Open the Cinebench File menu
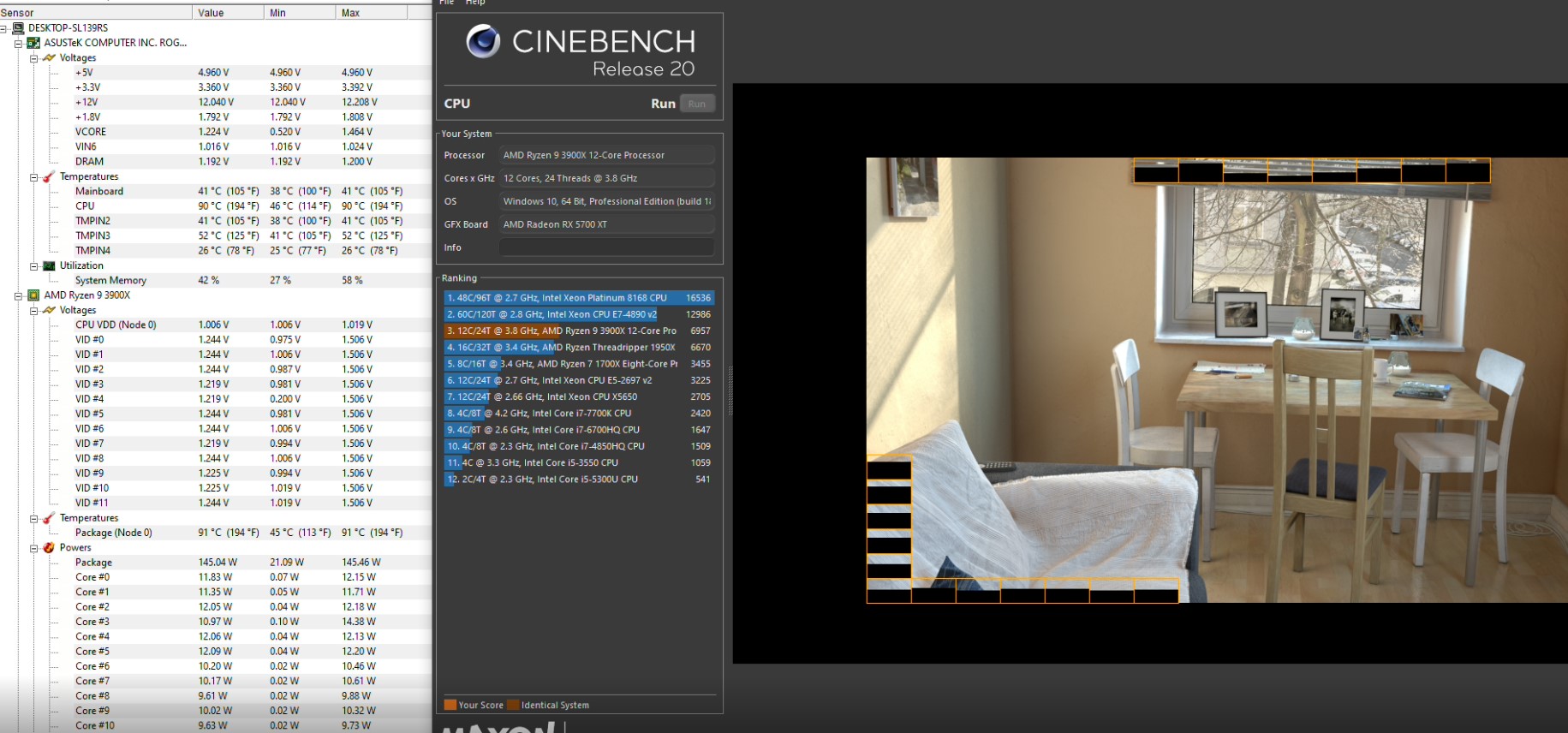1568x733 pixels. [447, 3]
